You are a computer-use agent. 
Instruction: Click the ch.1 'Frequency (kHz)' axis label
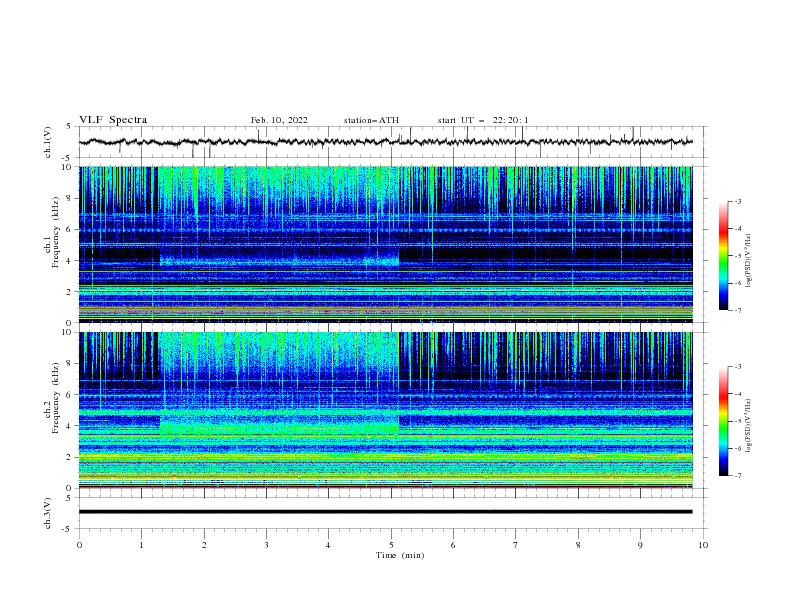point(56,233)
